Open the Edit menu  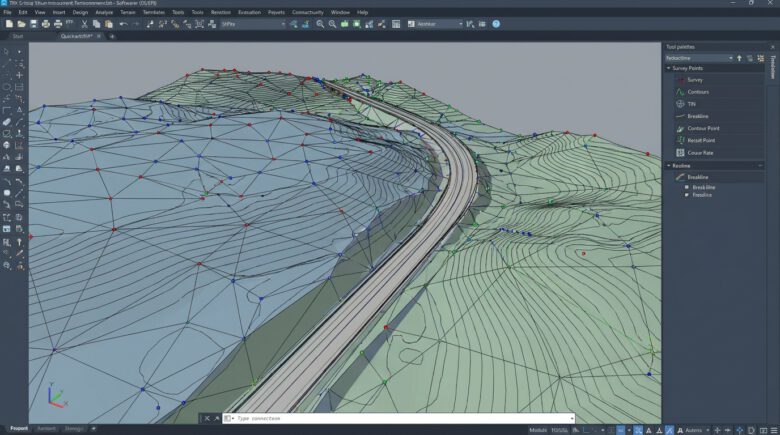[23, 12]
